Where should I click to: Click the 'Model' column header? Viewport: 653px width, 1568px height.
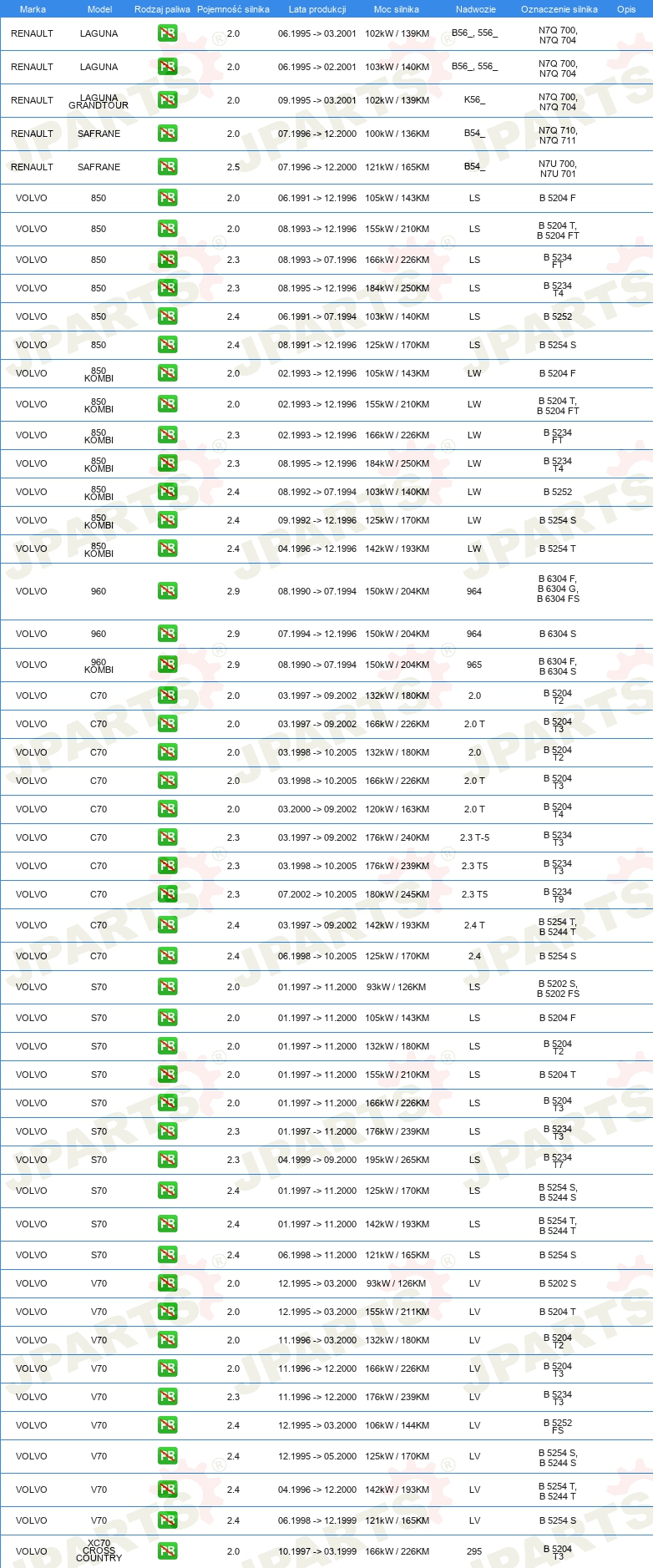pyautogui.click(x=99, y=9)
